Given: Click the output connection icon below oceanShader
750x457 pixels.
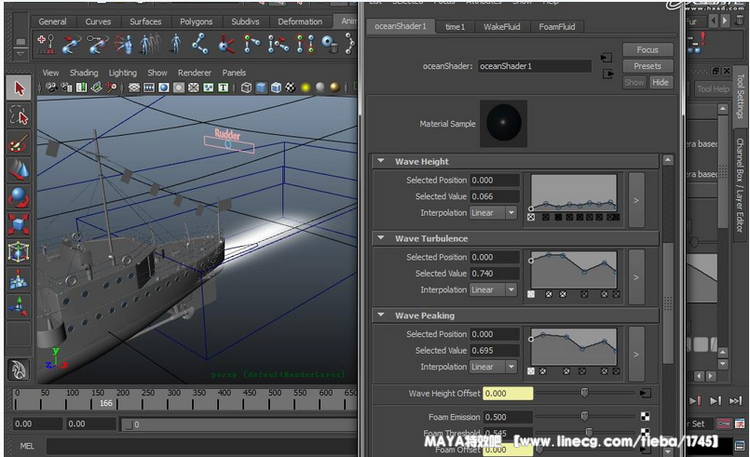Looking at the screenshot, I should click(608, 74).
